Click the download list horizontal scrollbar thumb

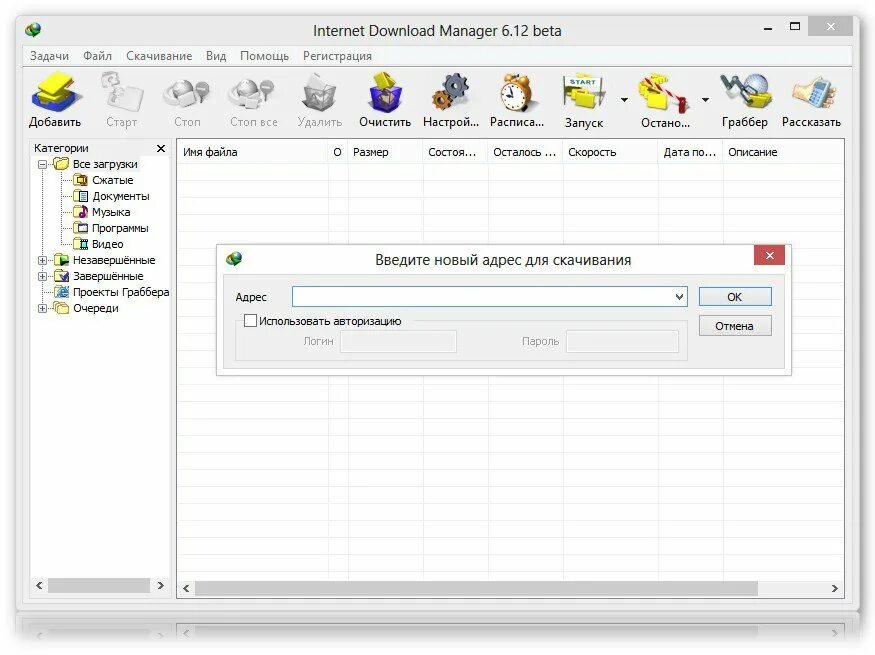pyautogui.click(x=476, y=589)
